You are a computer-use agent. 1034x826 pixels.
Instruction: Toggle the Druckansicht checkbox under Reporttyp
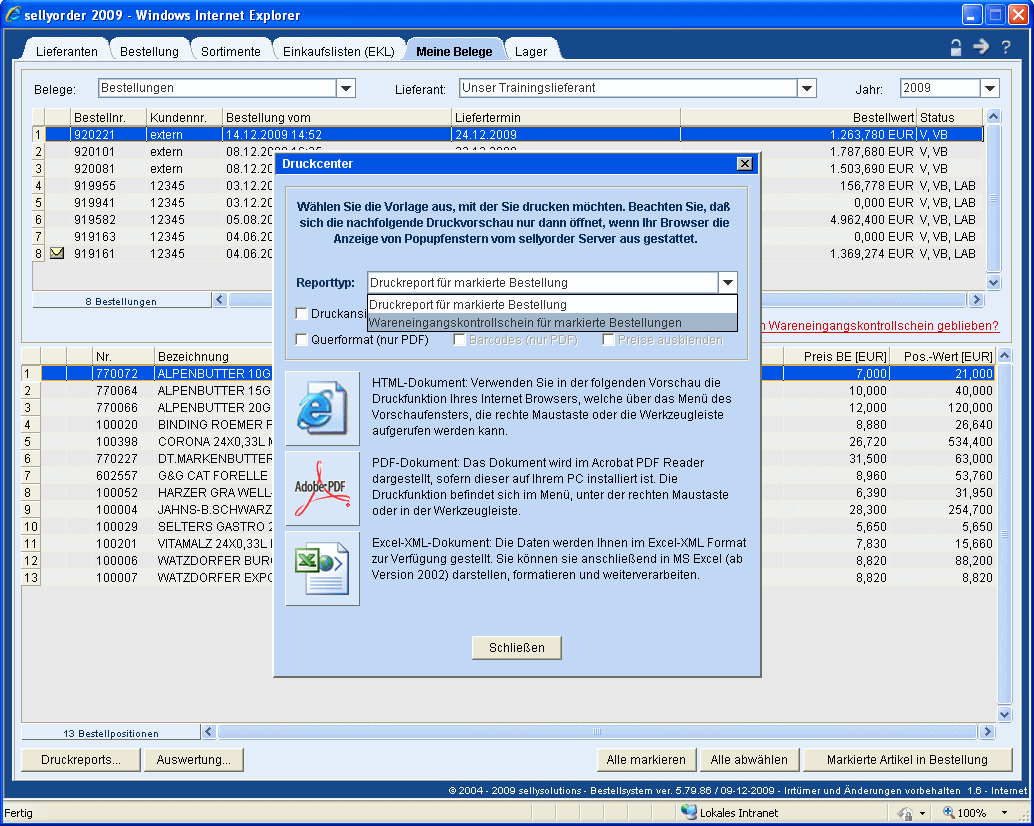302,314
